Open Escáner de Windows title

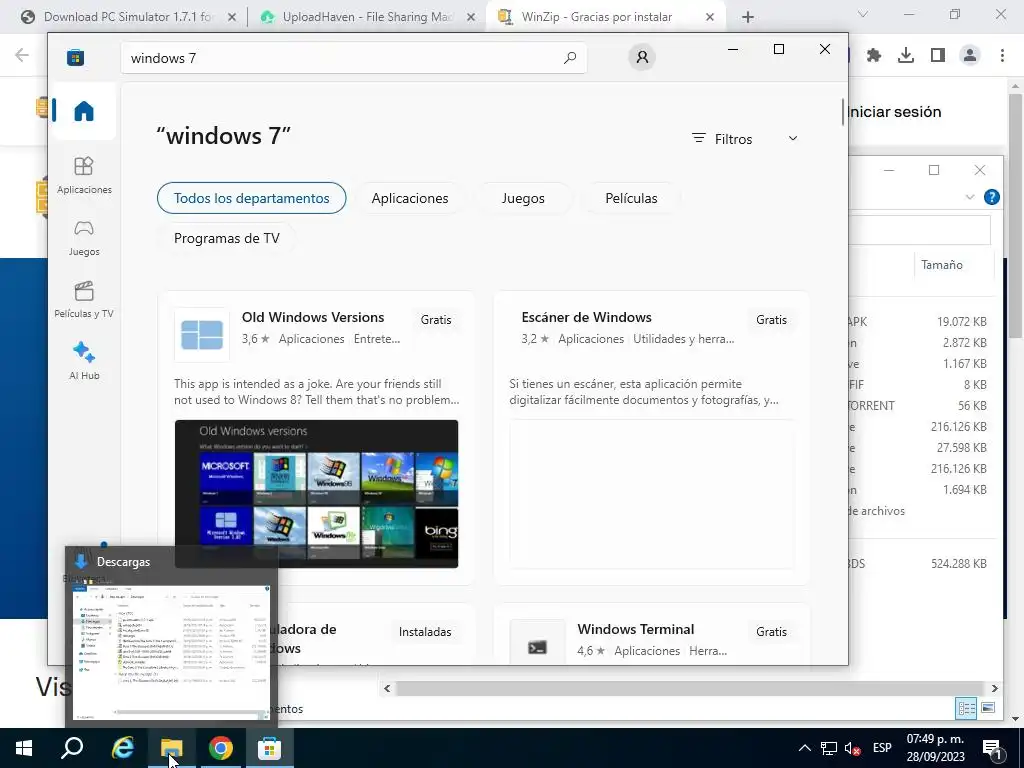click(x=586, y=317)
